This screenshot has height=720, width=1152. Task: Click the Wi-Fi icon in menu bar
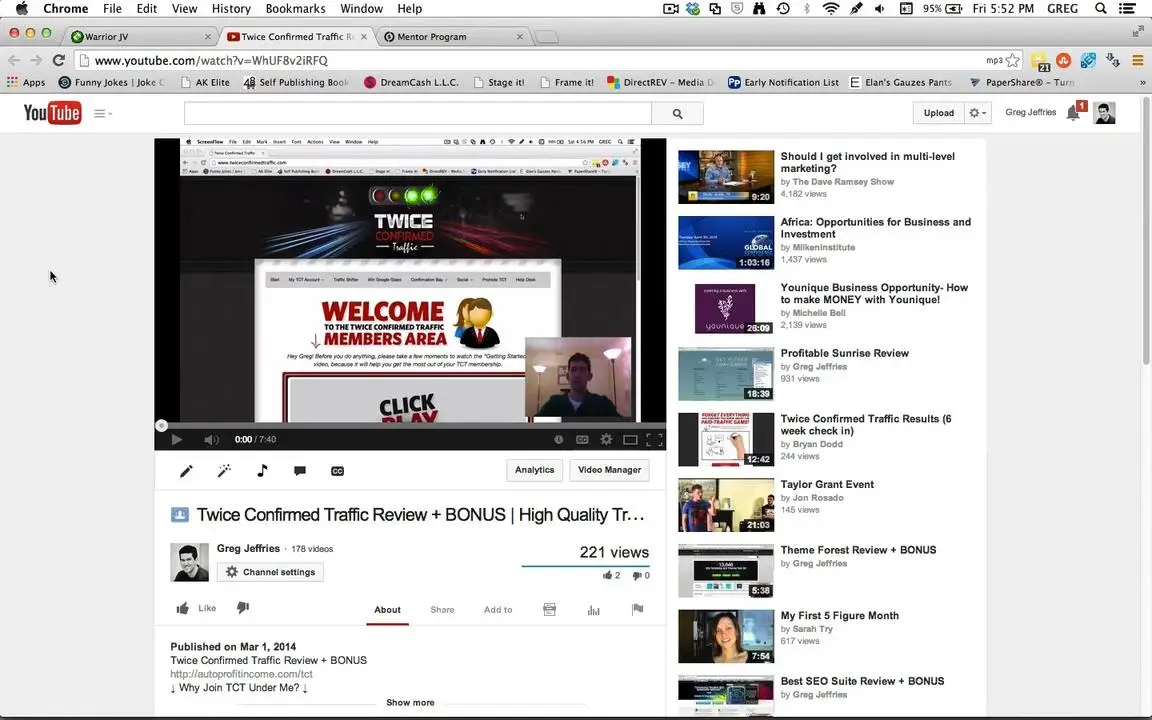(x=831, y=8)
